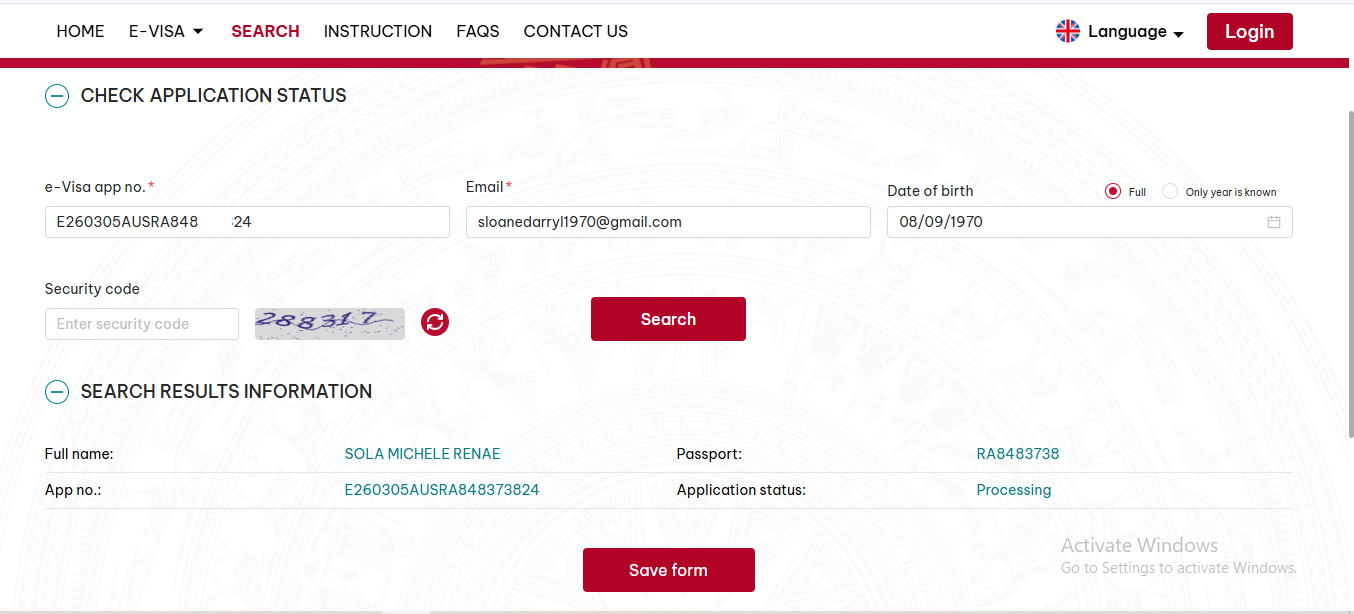Collapse the Search Results Information section
Image resolution: width=1354 pixels, height=614 pixels.
pyautogui.click(x=57, y=392)
